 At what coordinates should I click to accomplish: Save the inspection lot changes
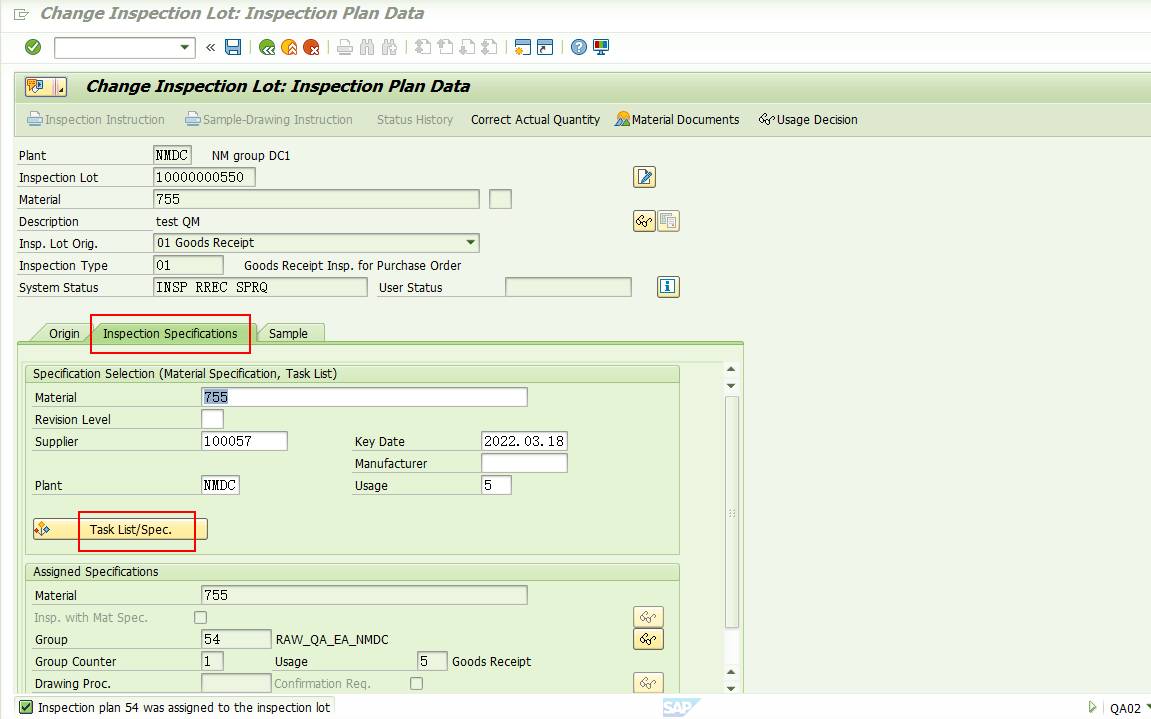pyautogui.click(x=232, y=47)
